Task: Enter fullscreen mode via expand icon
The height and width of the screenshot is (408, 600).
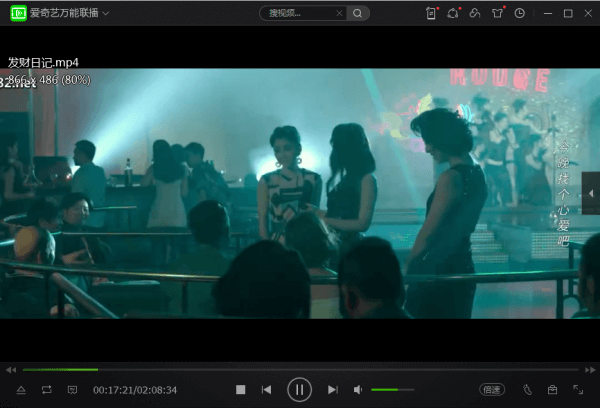Action: pyautogui.click(x=578, y=390)
